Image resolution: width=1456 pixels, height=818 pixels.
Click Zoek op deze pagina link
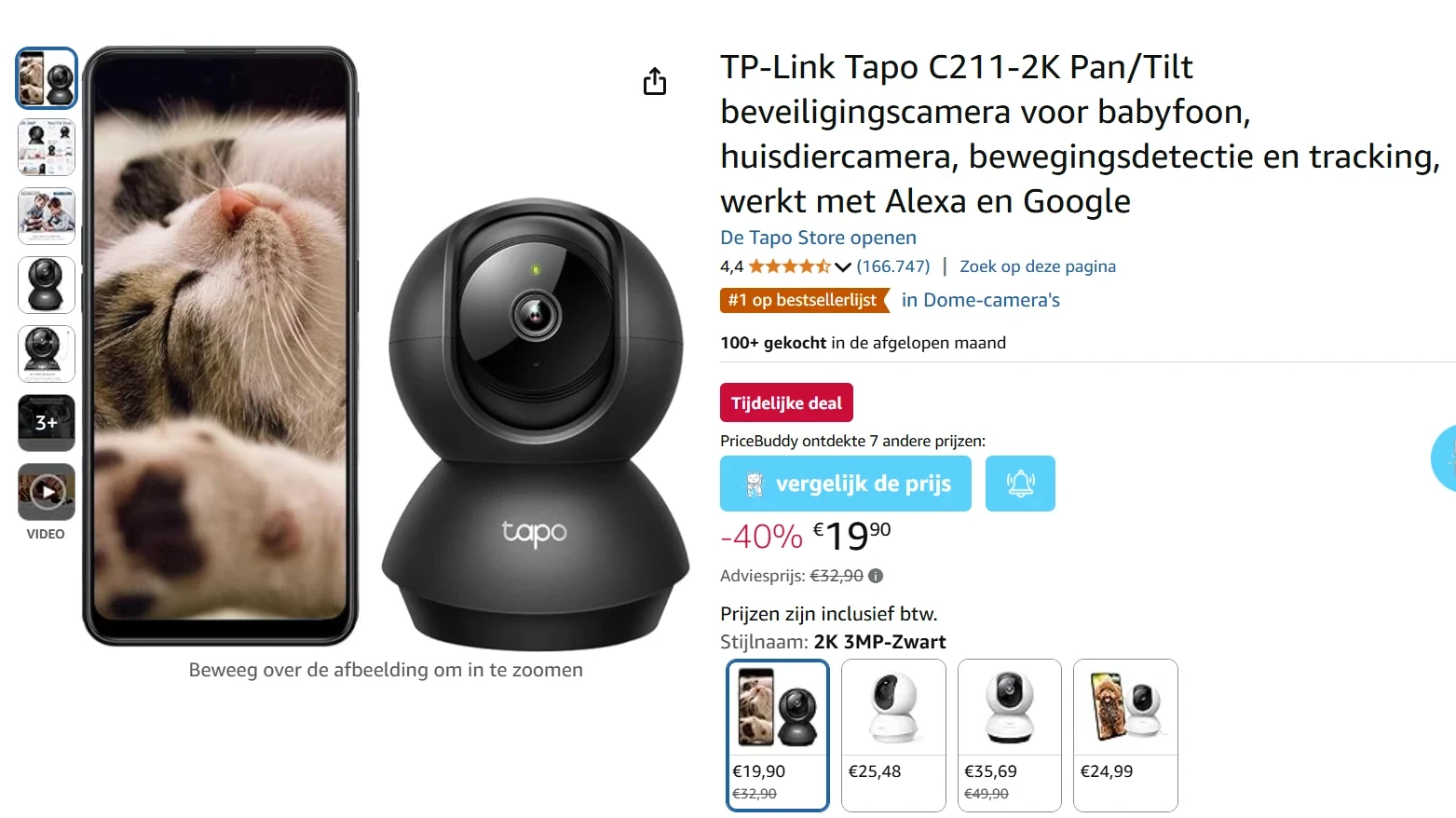tap(1038, 266)
